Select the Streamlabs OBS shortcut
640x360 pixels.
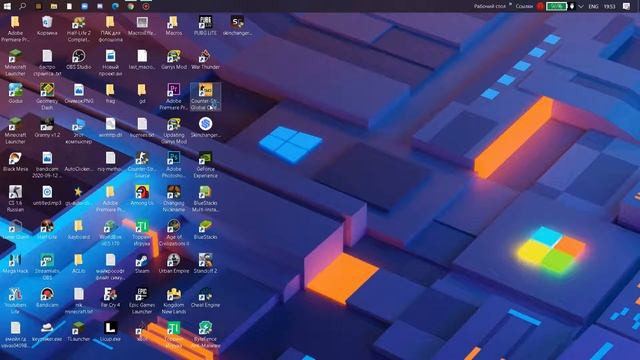(x=47, y=267)
